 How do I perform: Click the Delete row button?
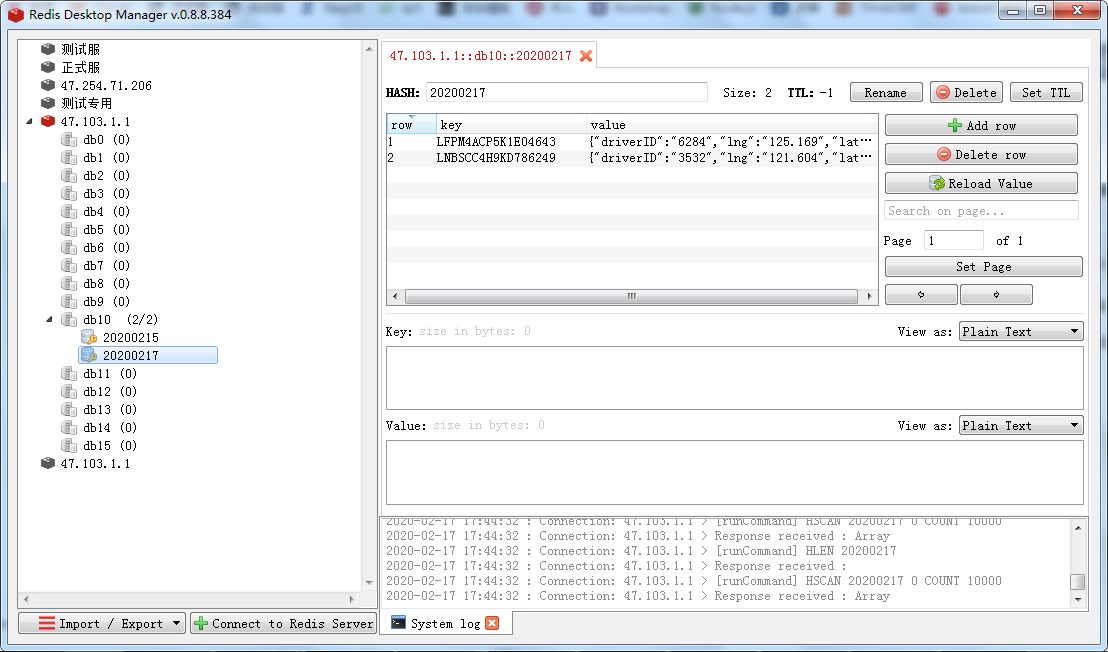point(982,154)
